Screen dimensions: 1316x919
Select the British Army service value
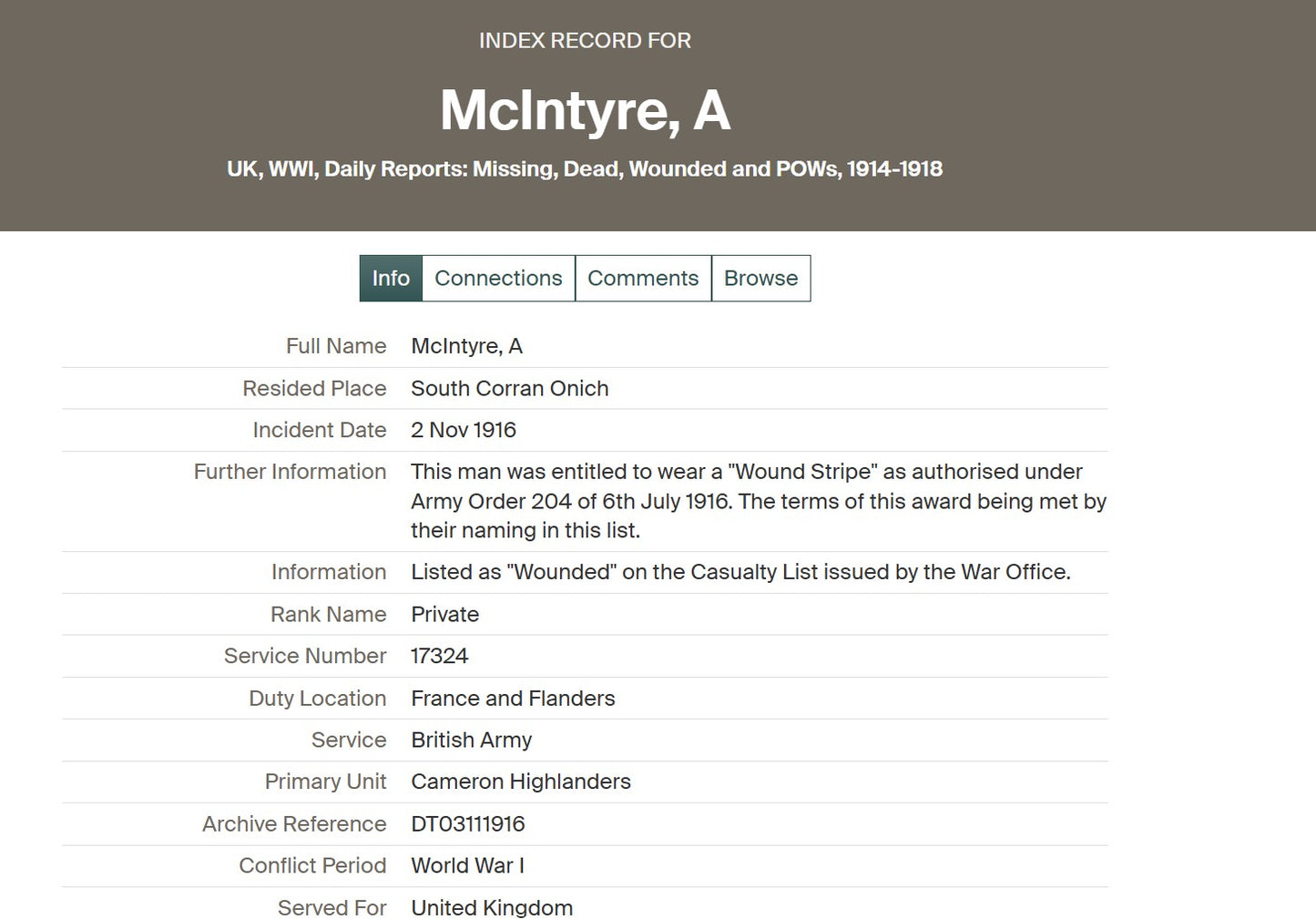(471, 740)
